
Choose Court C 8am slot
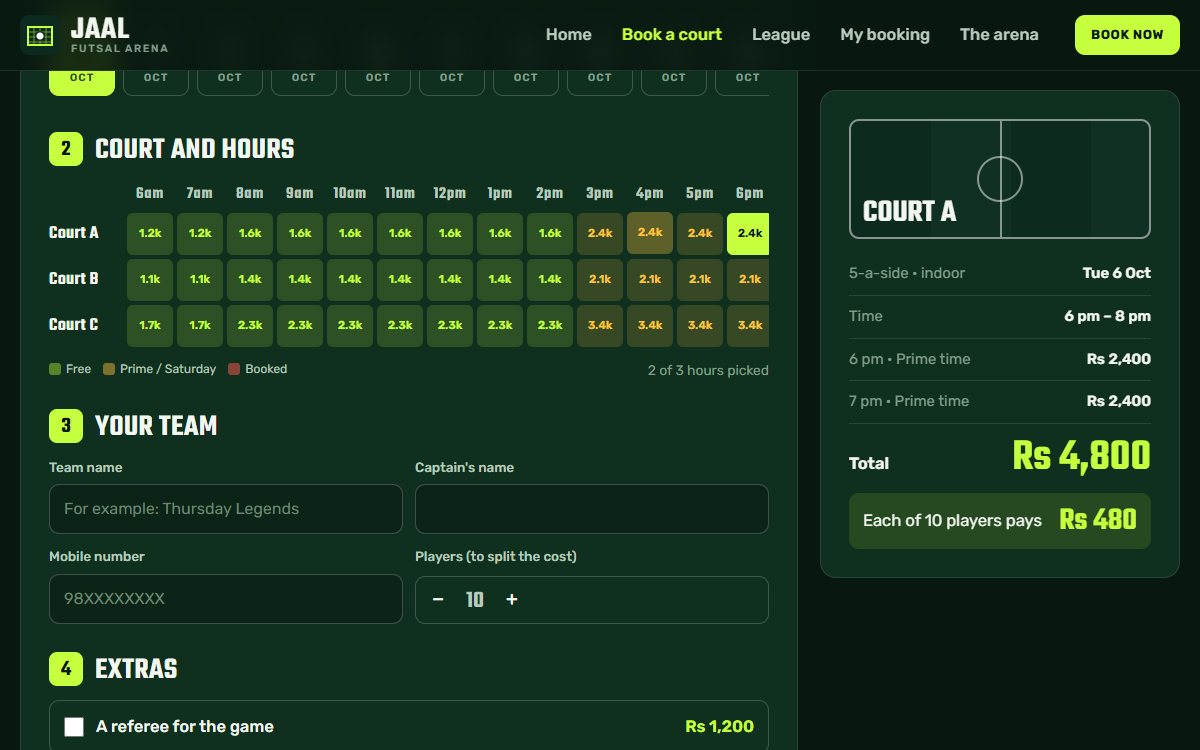250,325
